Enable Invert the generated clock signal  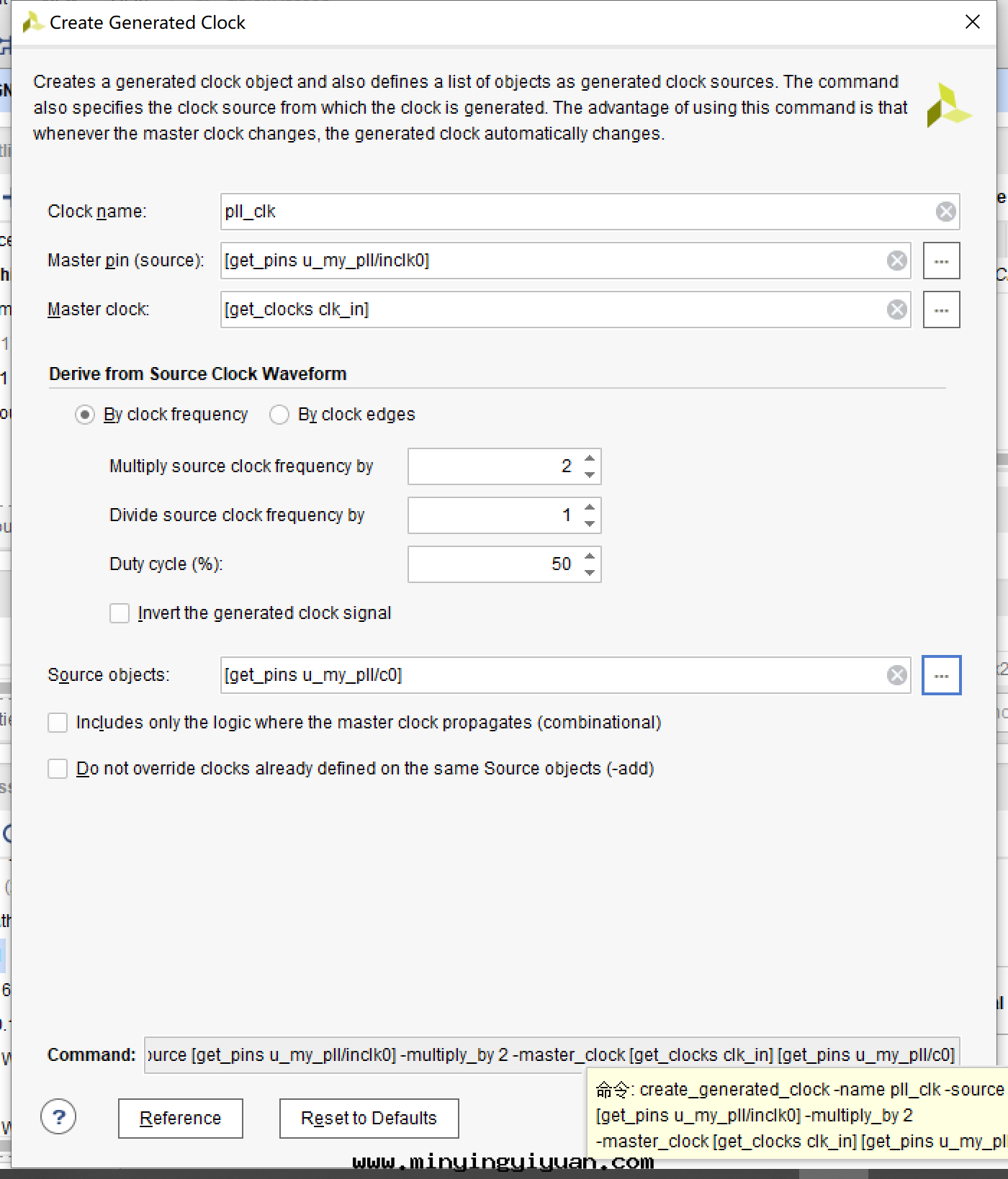point(120,613)
